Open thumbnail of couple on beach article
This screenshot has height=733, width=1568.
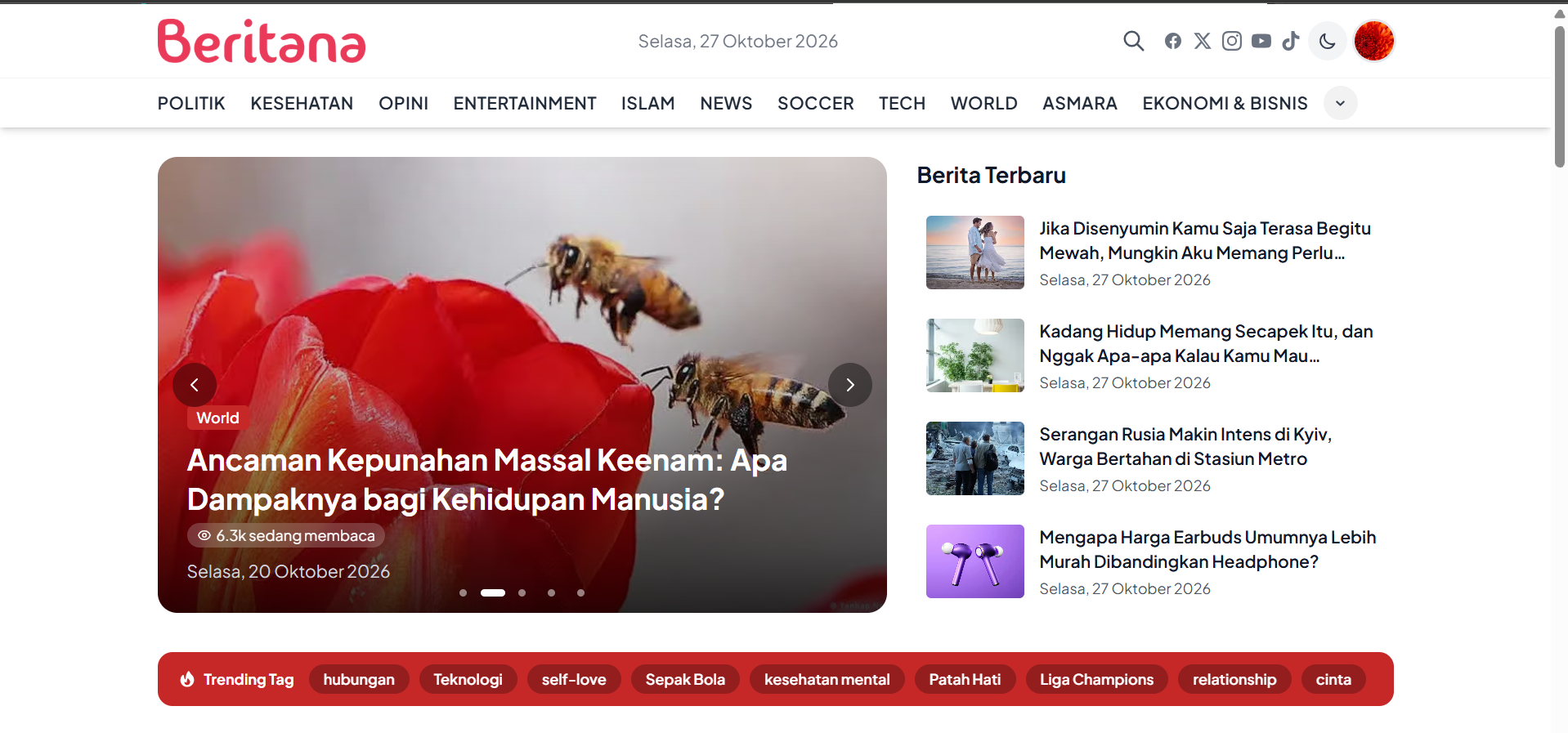pos(975,253)
